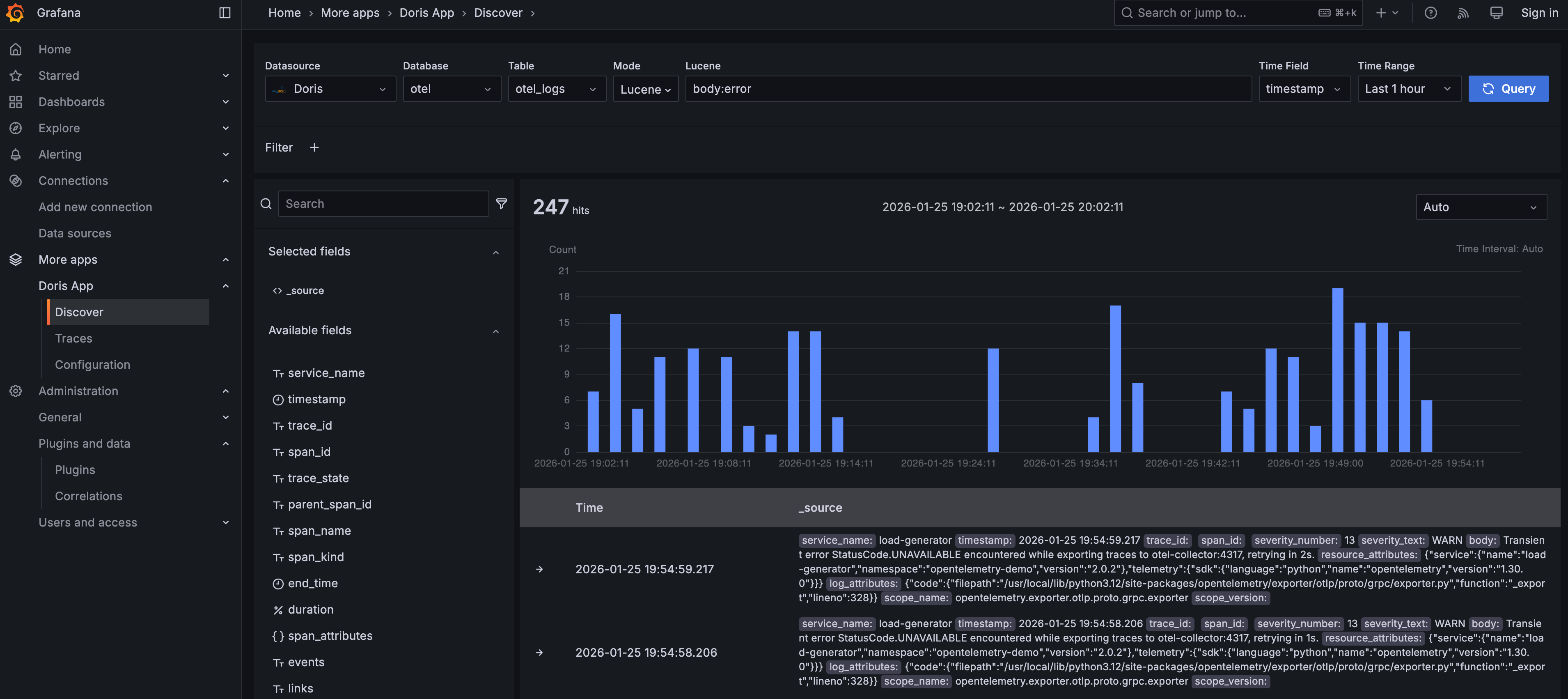This screenshot has height=699, width=1568.
Task: Open the Time Range Last 1 hour dropdown
Action: coord(1409,89)
